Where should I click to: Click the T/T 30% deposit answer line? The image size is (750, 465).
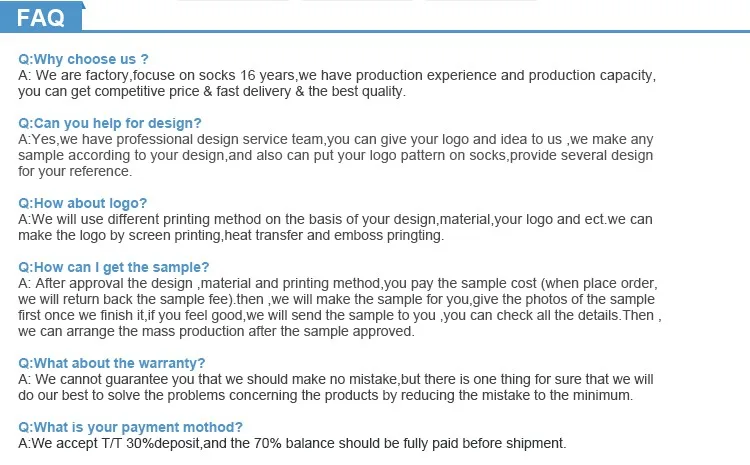[x=292, y=443]
